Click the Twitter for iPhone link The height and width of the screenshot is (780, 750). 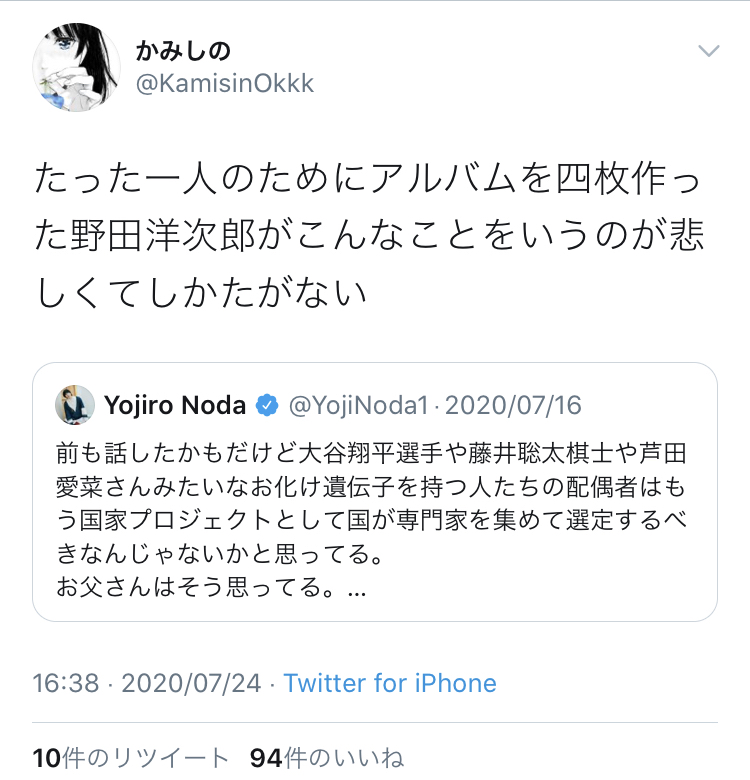point(390,683)
